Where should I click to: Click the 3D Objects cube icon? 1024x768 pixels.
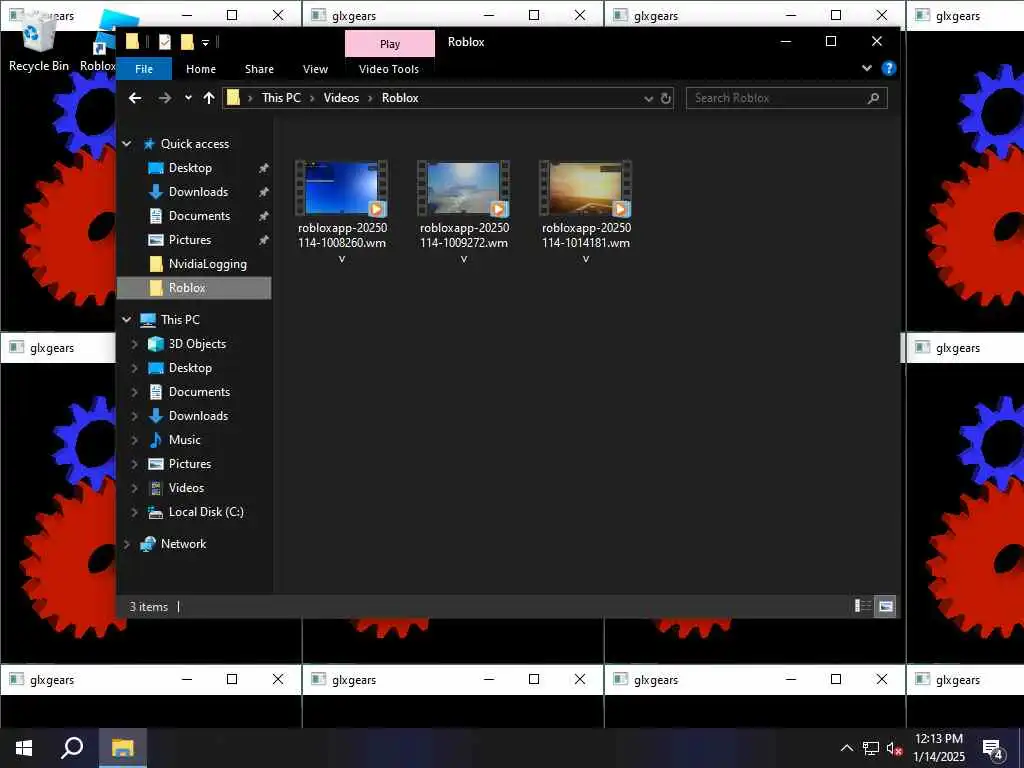(x=156, y=344)
